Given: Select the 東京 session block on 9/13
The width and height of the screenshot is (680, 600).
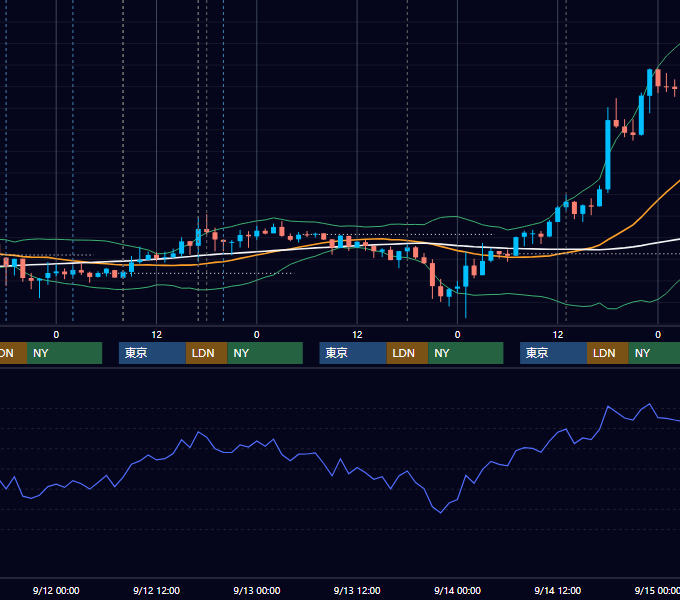Looking at the screenshot, I should pyautogui.click(x=353, y=353).
